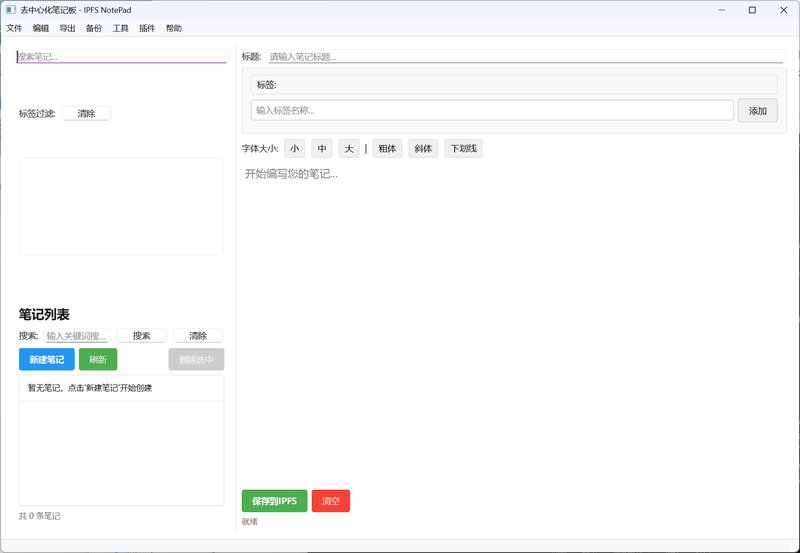This screenshot has height=553, width=800.
Task: Click the 笔记列表 heading
Action: 44,314
